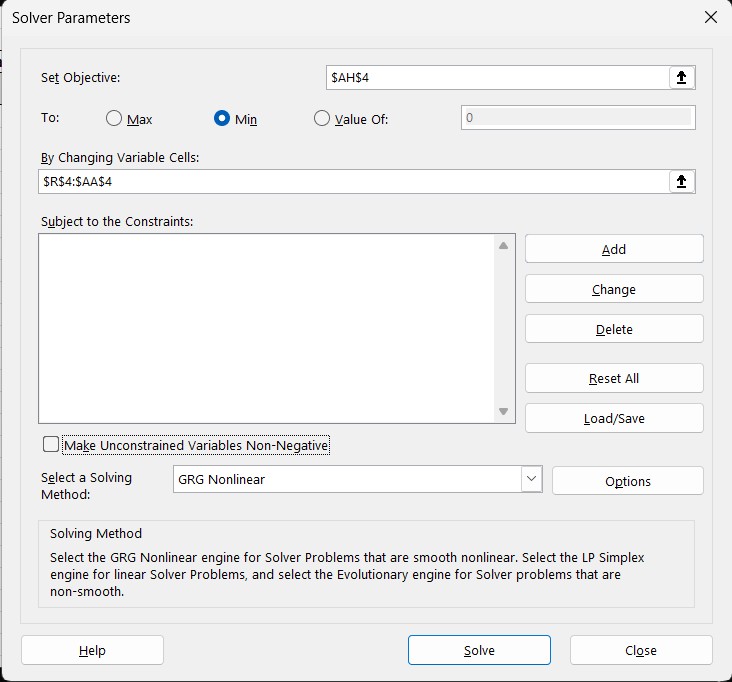Open the Load/Save dialog
Screen dimensions: 732x682
[x=613, y=418]
